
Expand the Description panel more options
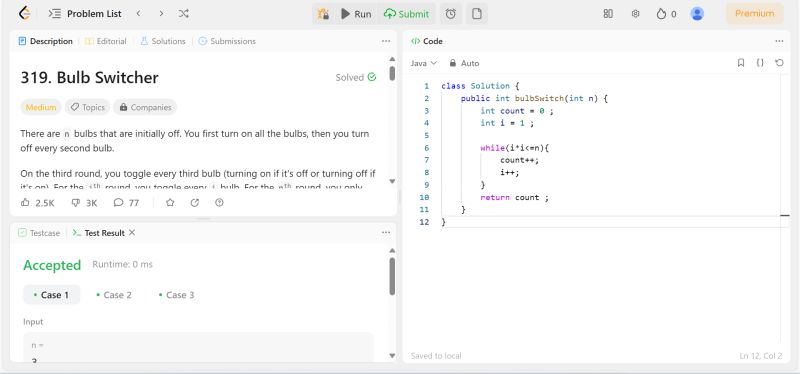pos(386,41)
